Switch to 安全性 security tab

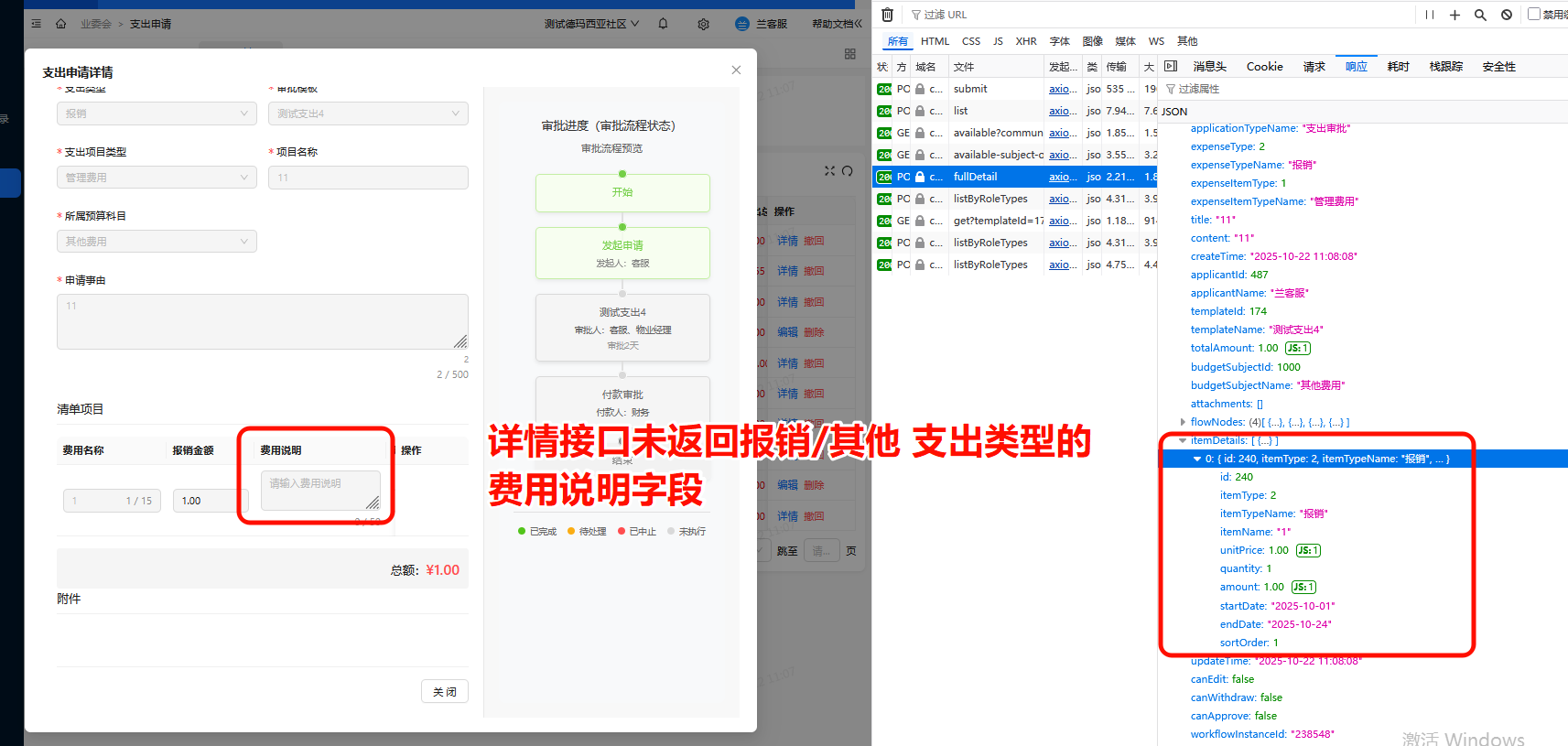1499,67
